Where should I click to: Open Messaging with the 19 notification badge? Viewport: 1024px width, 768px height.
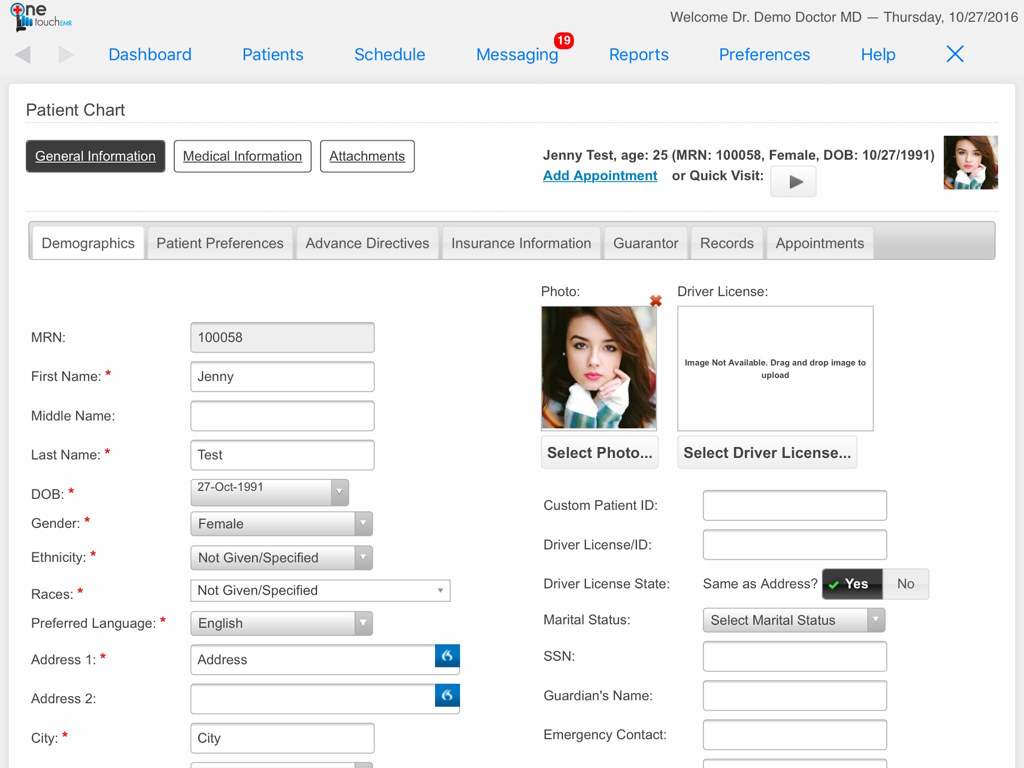coord(517,55)
